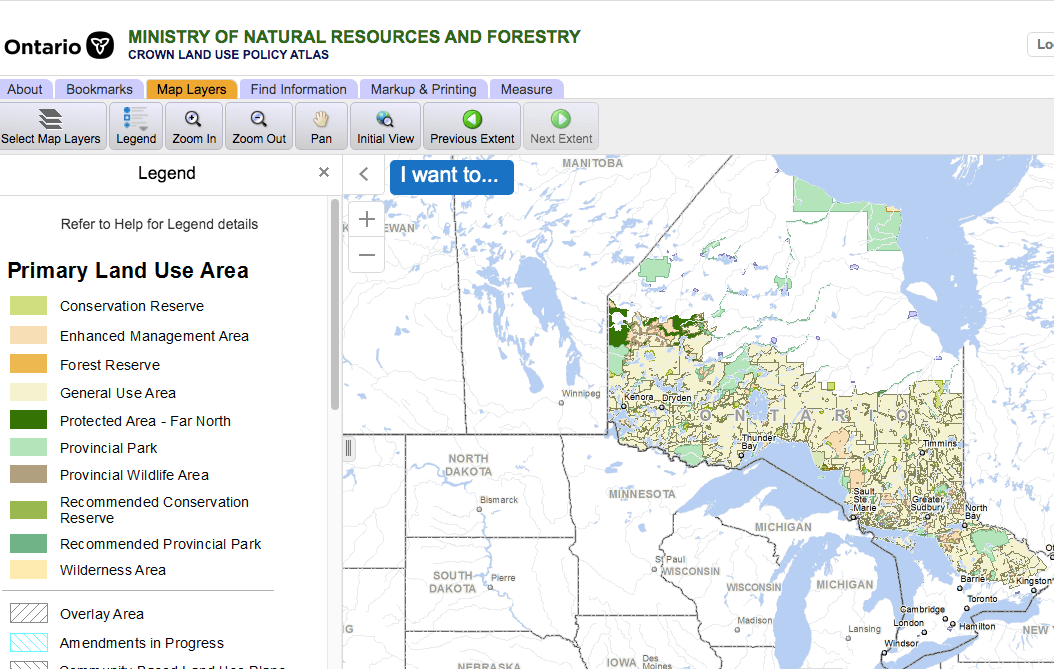Click Wilderness Area swatch
The height and width of the screenshot is (669, 1054).
click(28, 569)
